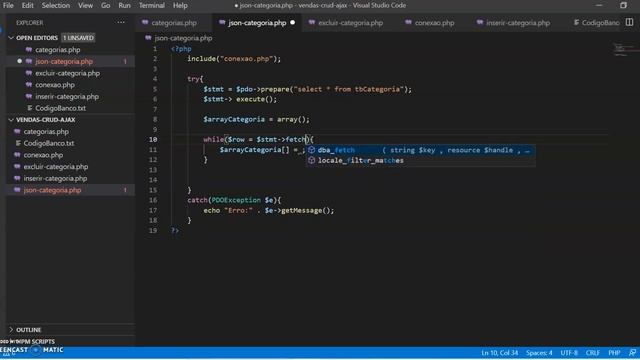The width and height of the screenshot is (640, 360).
Task: Open the Help menu
Action: (180, 5)
